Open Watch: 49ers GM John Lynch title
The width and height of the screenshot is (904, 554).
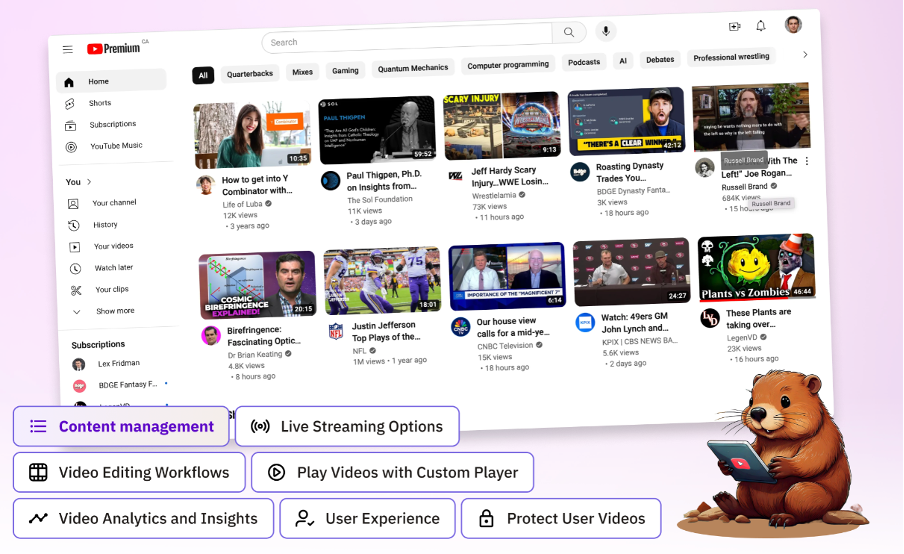tap(635, 322)
